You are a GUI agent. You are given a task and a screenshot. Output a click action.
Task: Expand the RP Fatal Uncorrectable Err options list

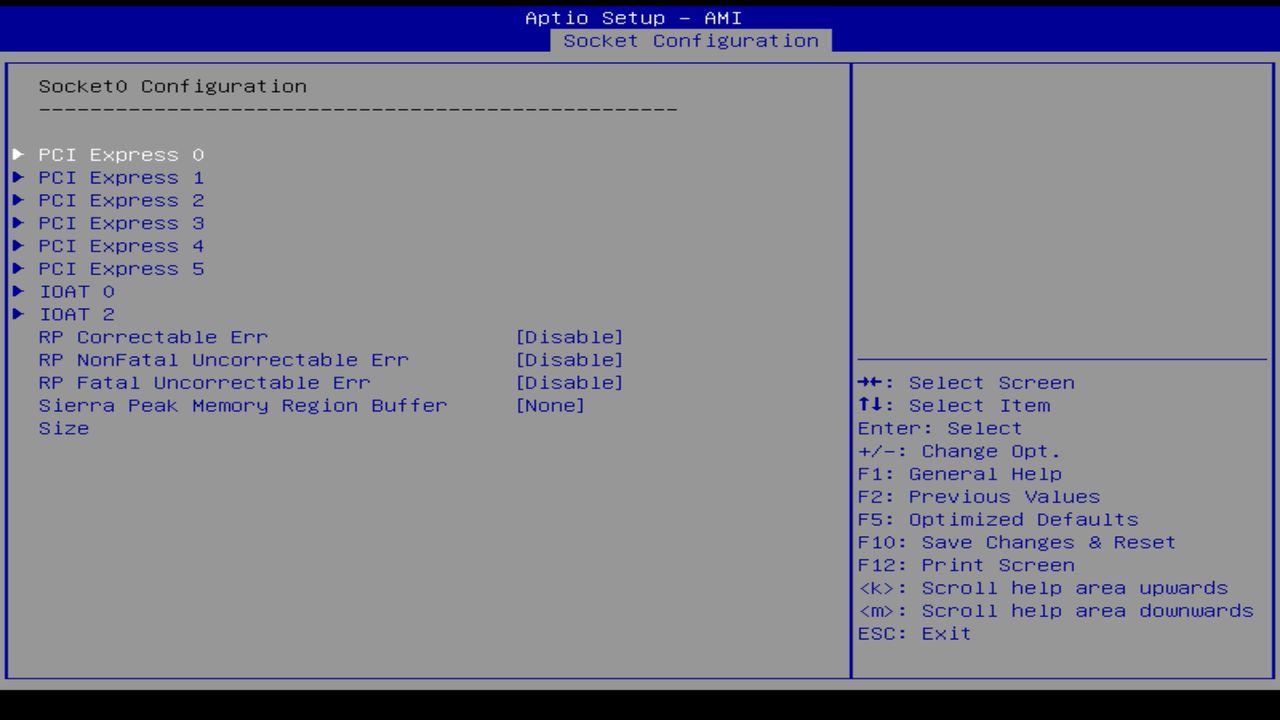click(571, 382)
